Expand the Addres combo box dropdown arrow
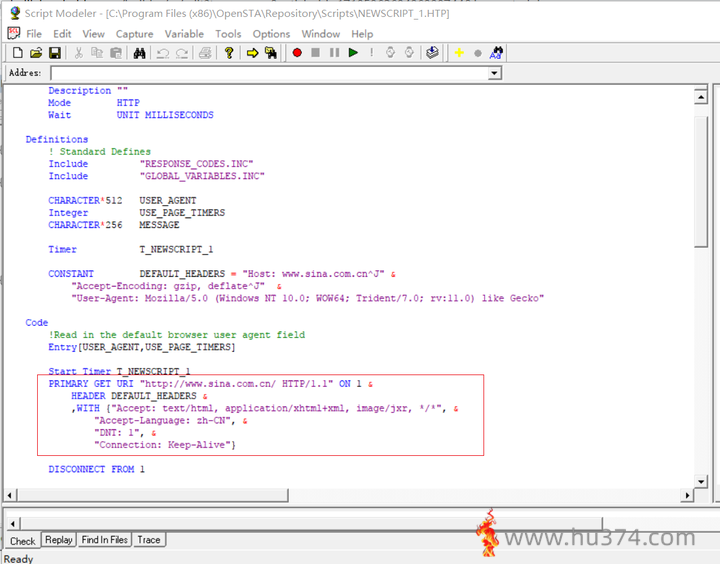 pyautogui.click(x=494, y=73)
